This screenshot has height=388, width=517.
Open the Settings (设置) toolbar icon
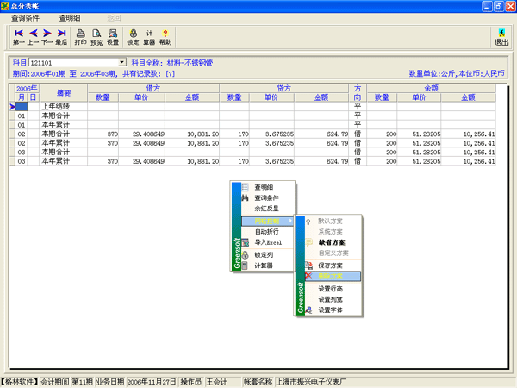click(x=113, y=37)
